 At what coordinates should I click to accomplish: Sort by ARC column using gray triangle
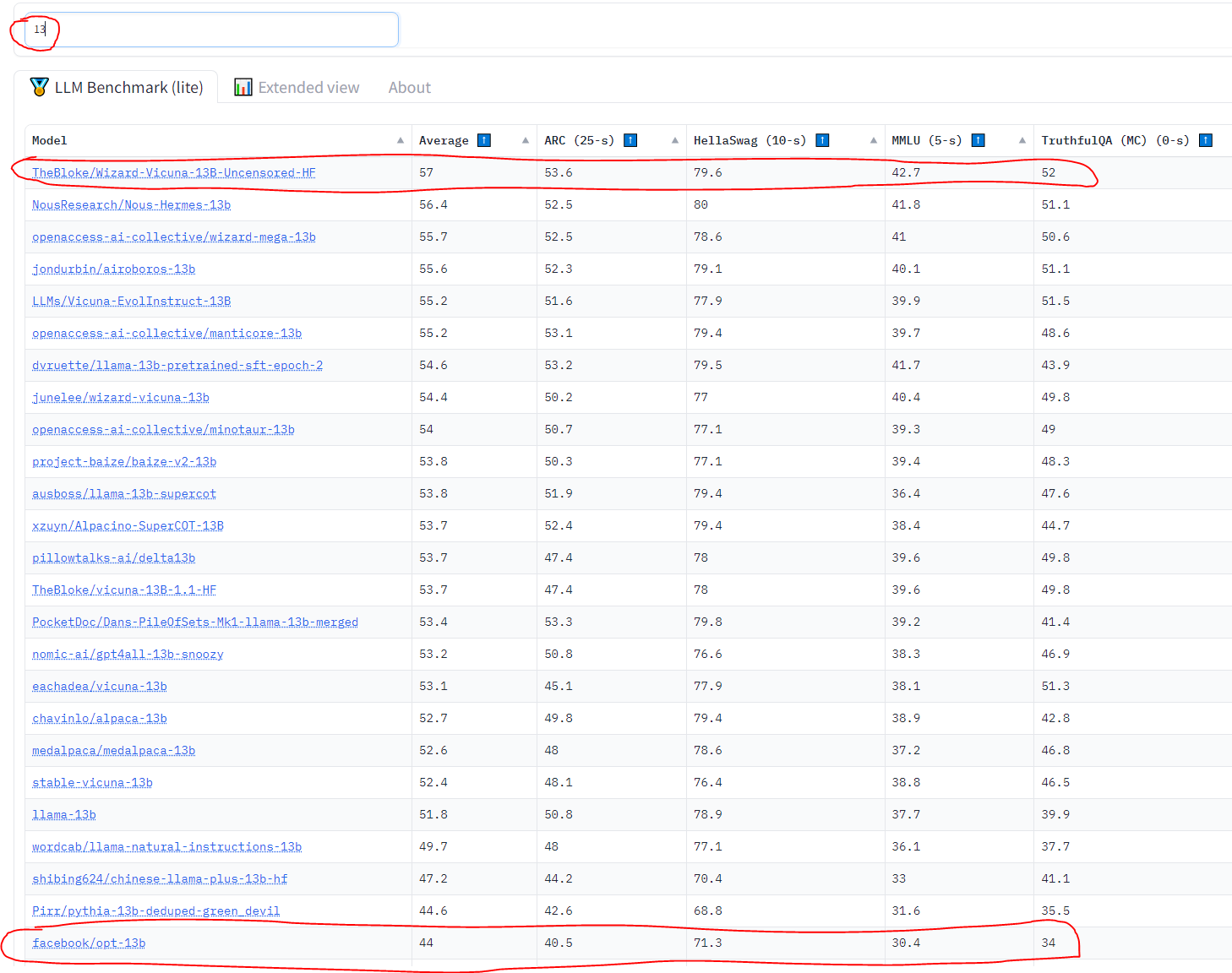pyautogui.click(x=675, y=140)
